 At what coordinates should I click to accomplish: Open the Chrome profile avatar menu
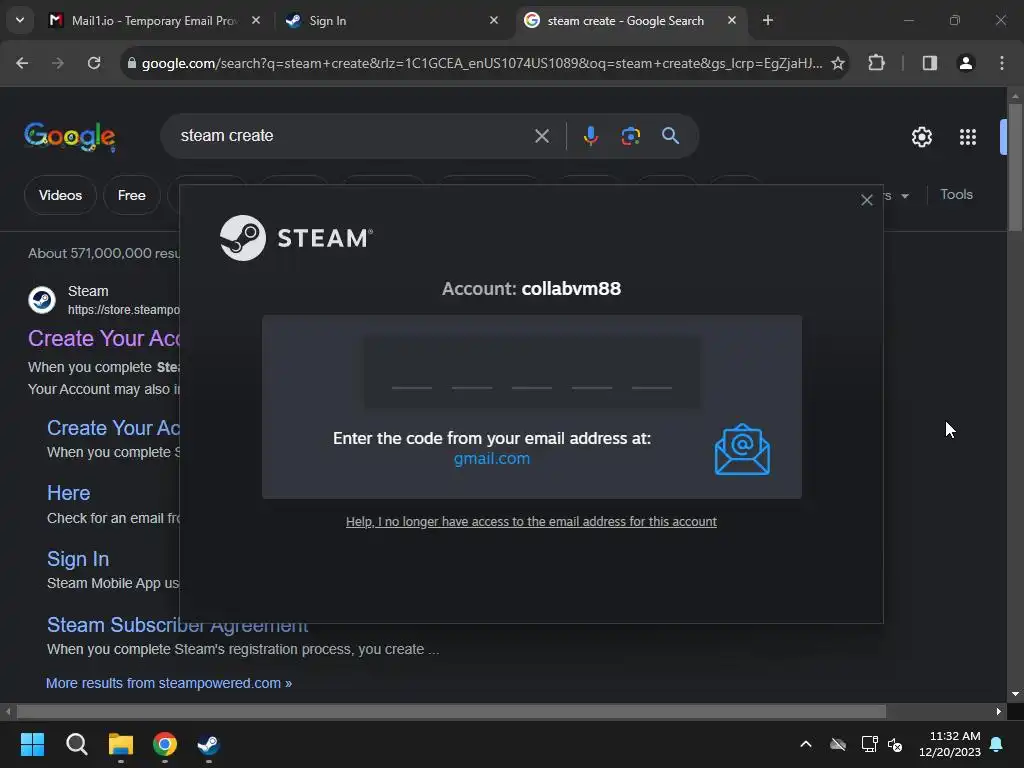pos(966,63)
